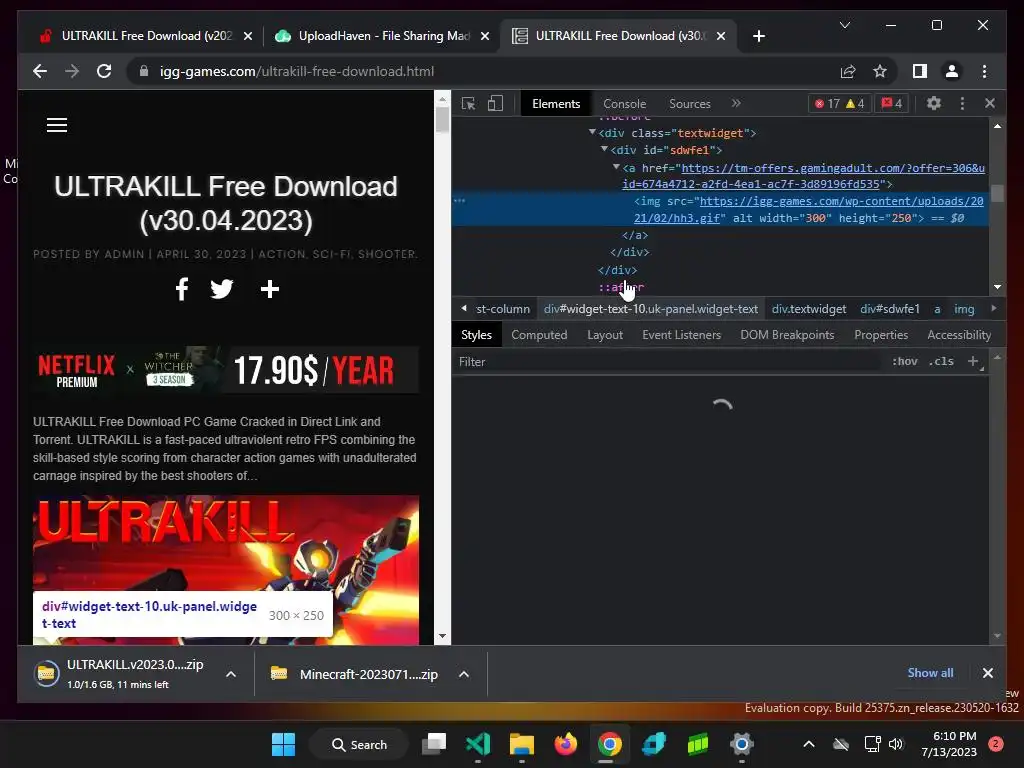Screen dimensions: 1024x768
Task: Select div#sdwfe1 in breadcrumb bar
Action: click(x=889, y=309)
